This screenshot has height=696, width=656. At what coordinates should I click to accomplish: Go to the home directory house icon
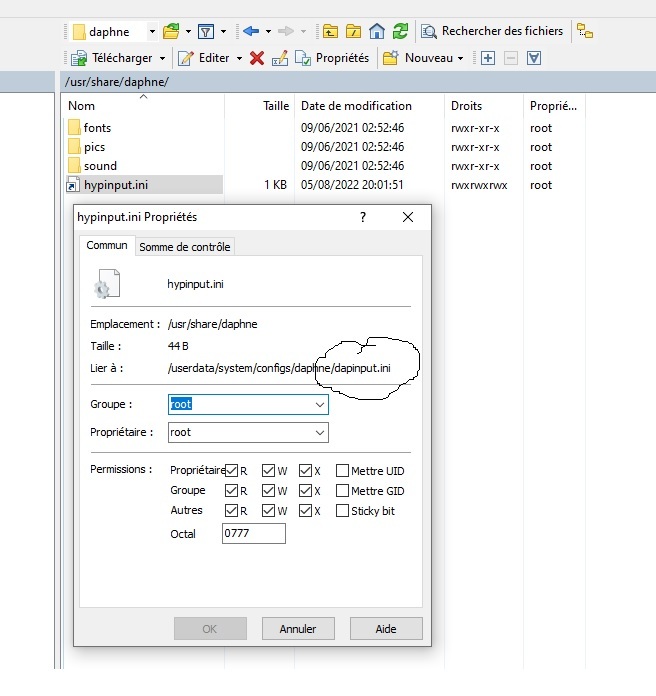377,32
